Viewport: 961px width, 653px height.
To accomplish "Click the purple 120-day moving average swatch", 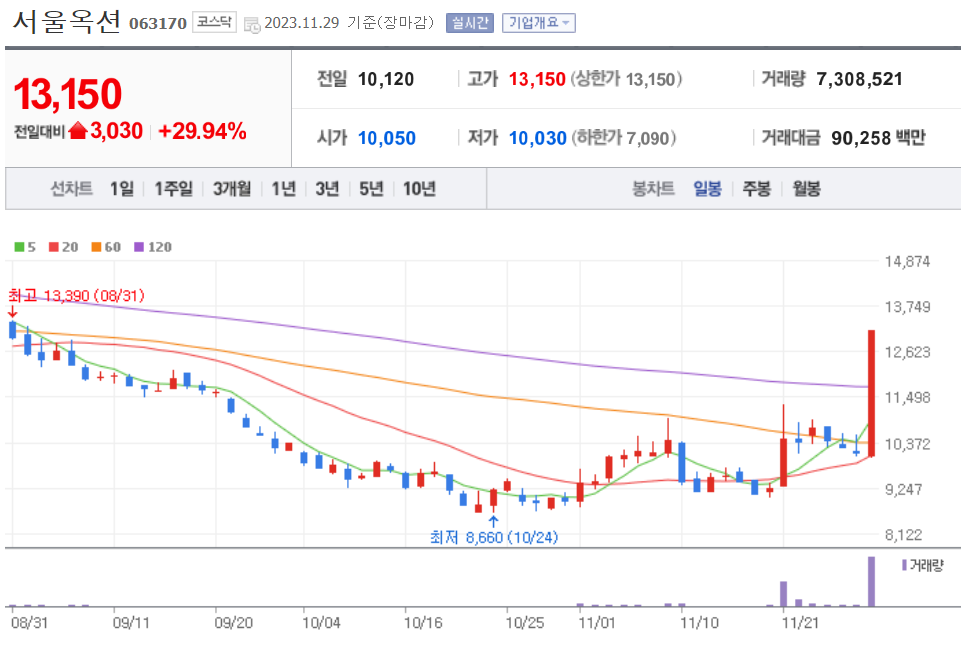I will coord(139,247).
